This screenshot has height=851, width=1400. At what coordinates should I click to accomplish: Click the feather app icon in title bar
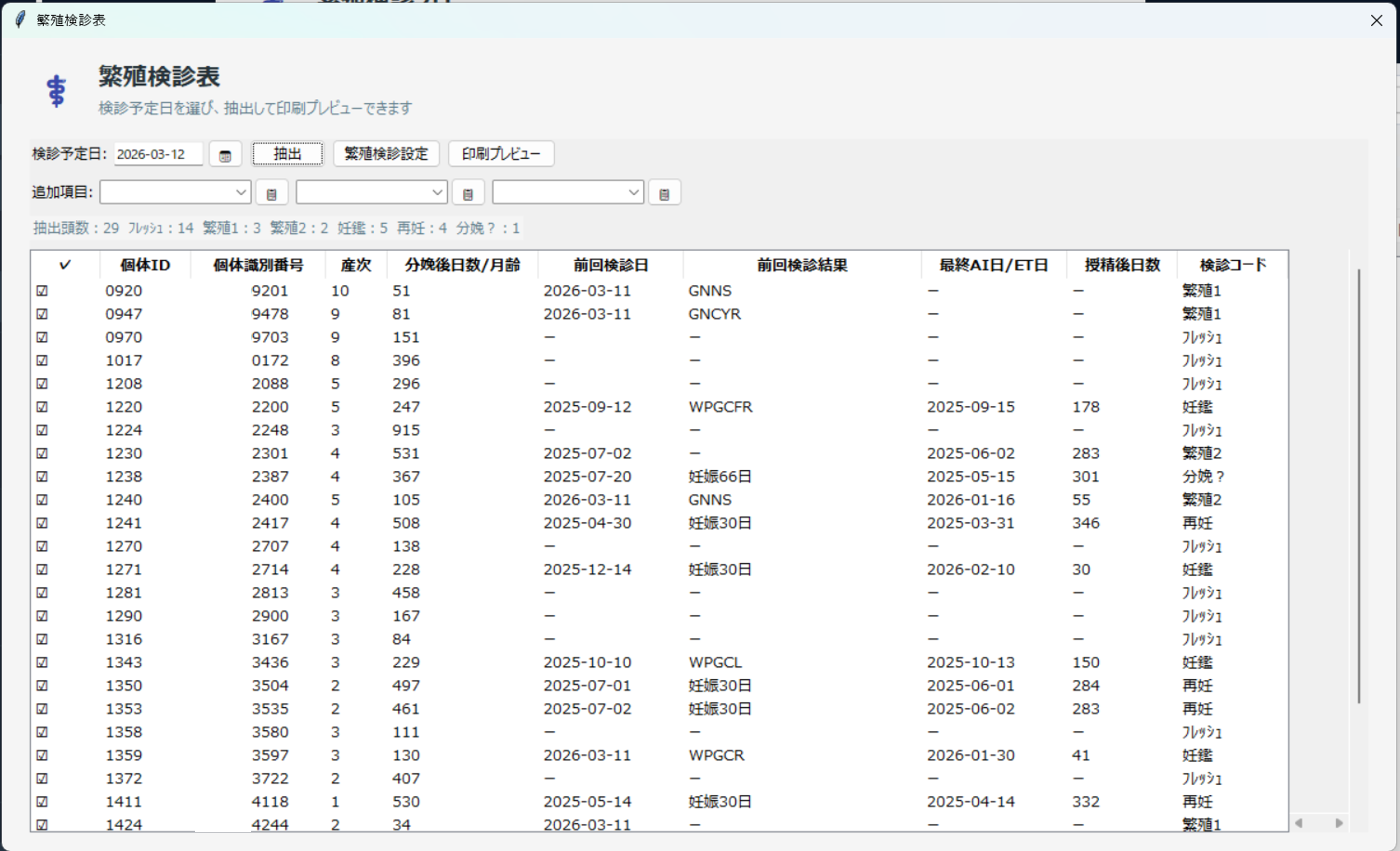coord(20,19)
